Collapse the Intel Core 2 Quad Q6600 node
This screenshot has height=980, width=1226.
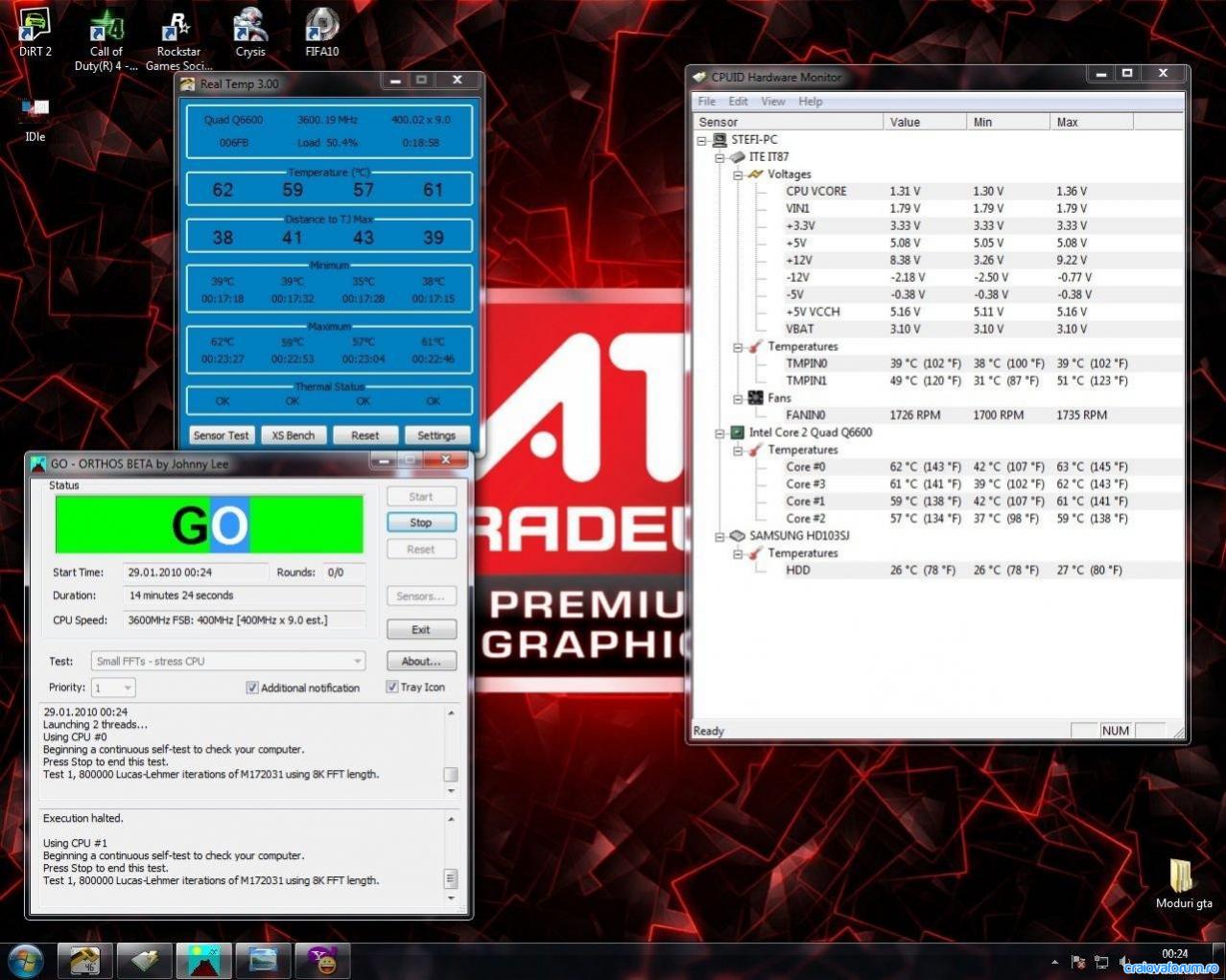point(719,432)
